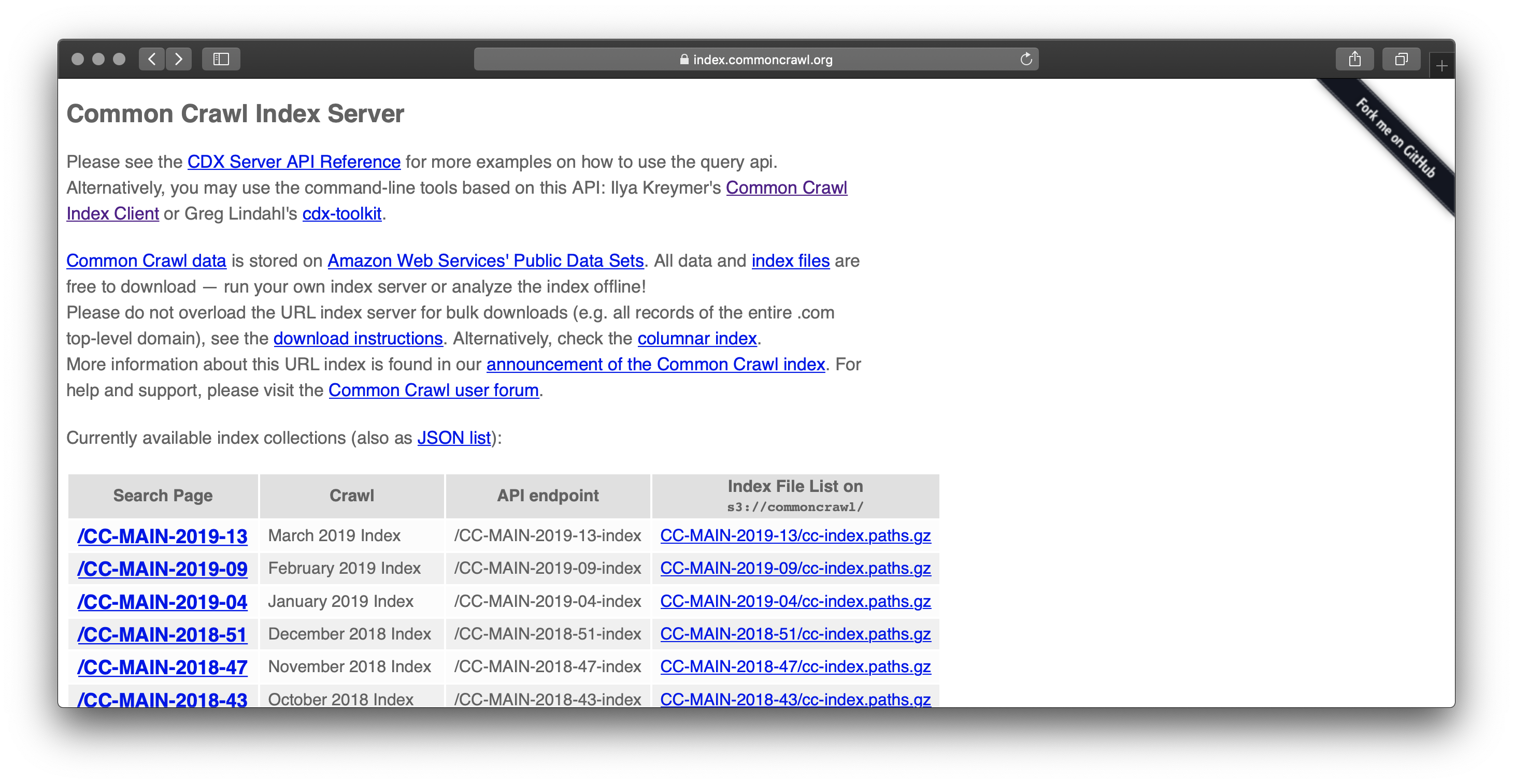
Task: Select the /CC-MAIN-2019-04-index endpoint cell
Action: pos(547,602)
